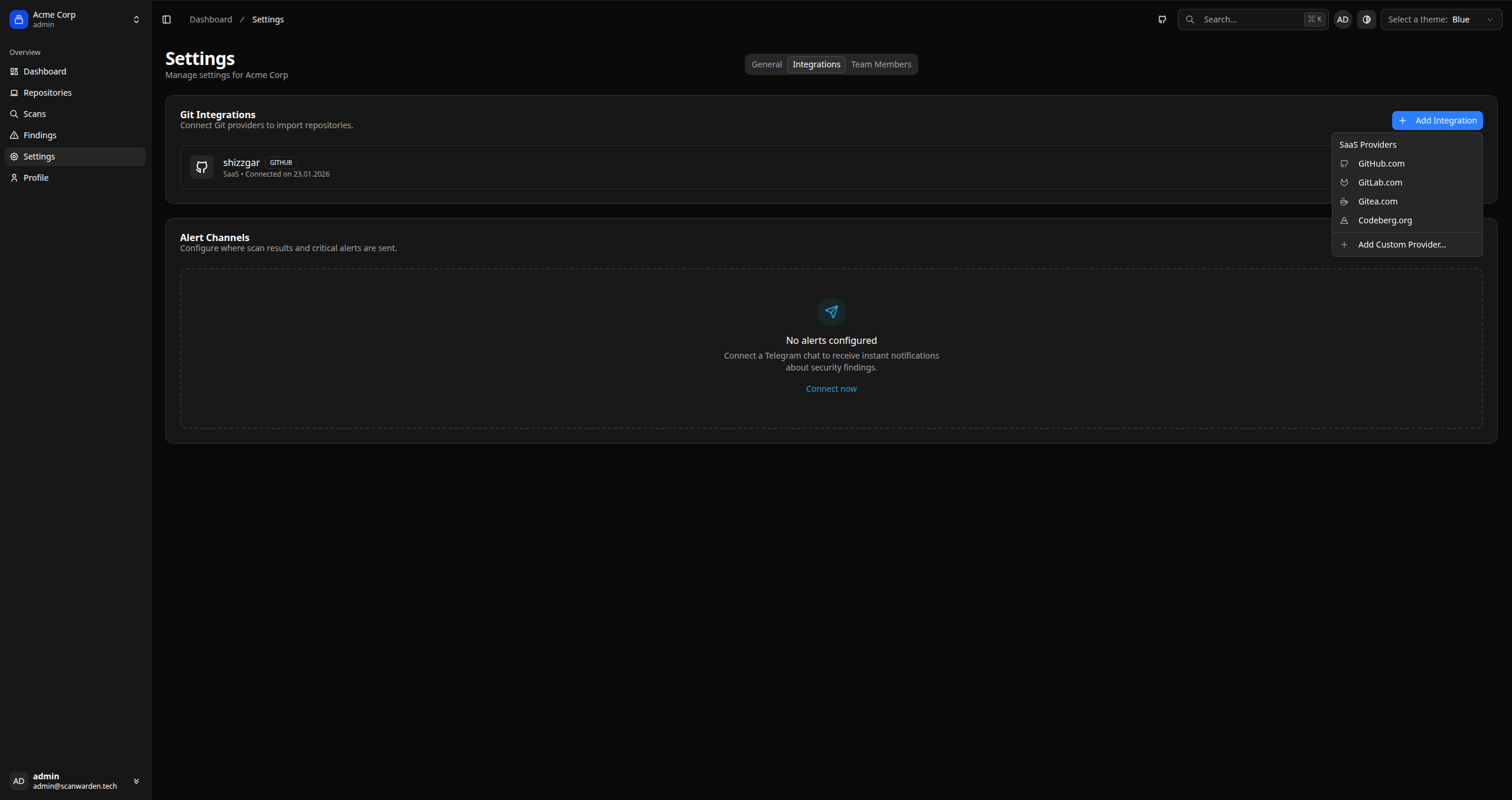Collapse the sidebar with panel icon

pyautogui.click(x=166, y=19)
